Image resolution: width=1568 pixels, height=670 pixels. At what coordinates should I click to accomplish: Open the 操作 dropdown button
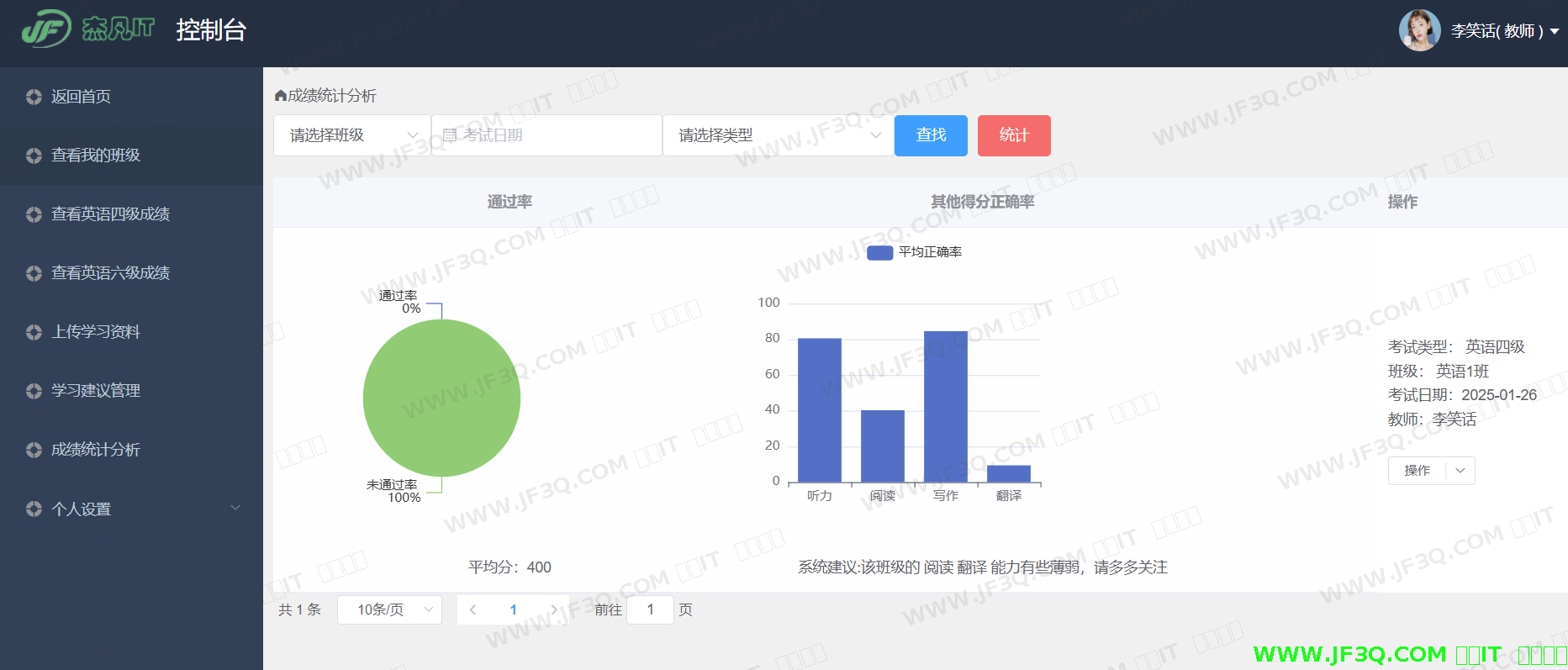click(1431, 471)
